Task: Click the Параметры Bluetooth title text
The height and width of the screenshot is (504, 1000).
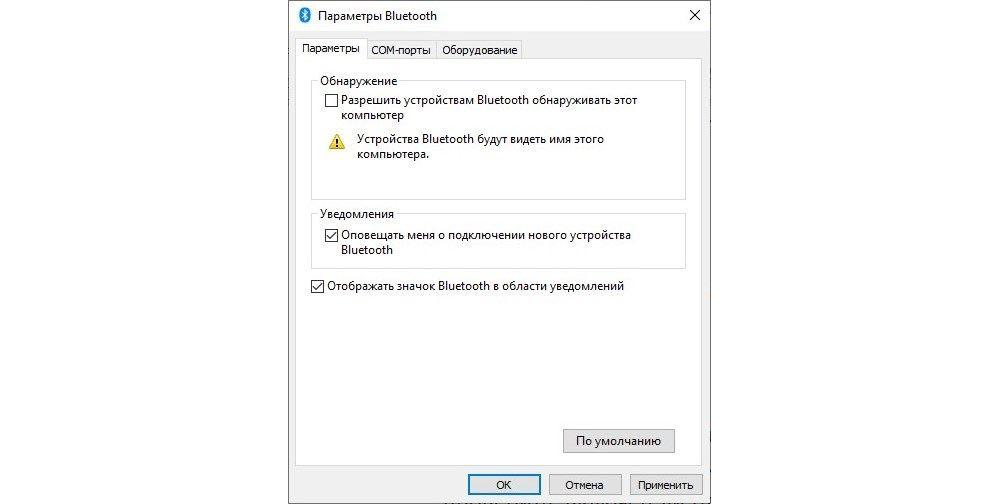Action: [x=378, y=16]
